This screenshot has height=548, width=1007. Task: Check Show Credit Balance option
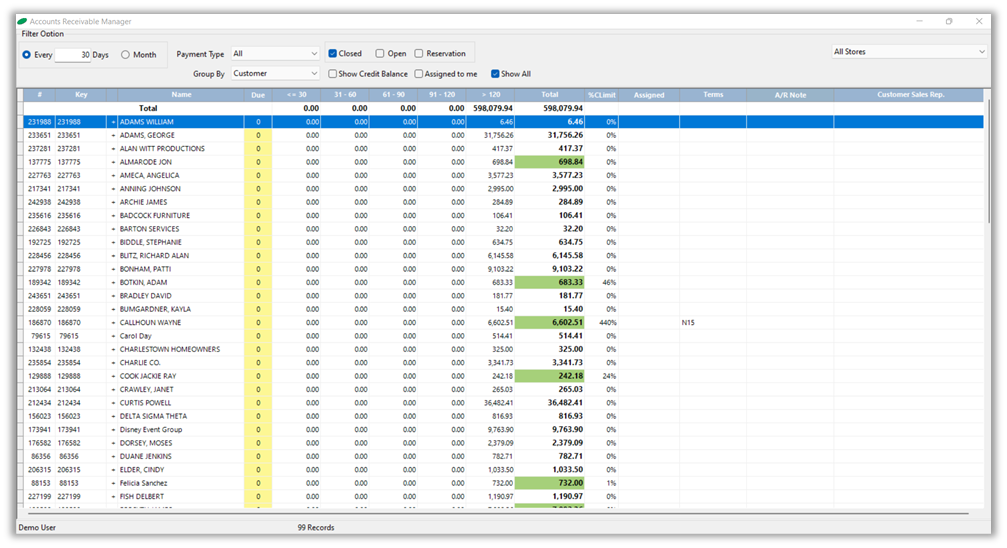(x=334, y=74)
